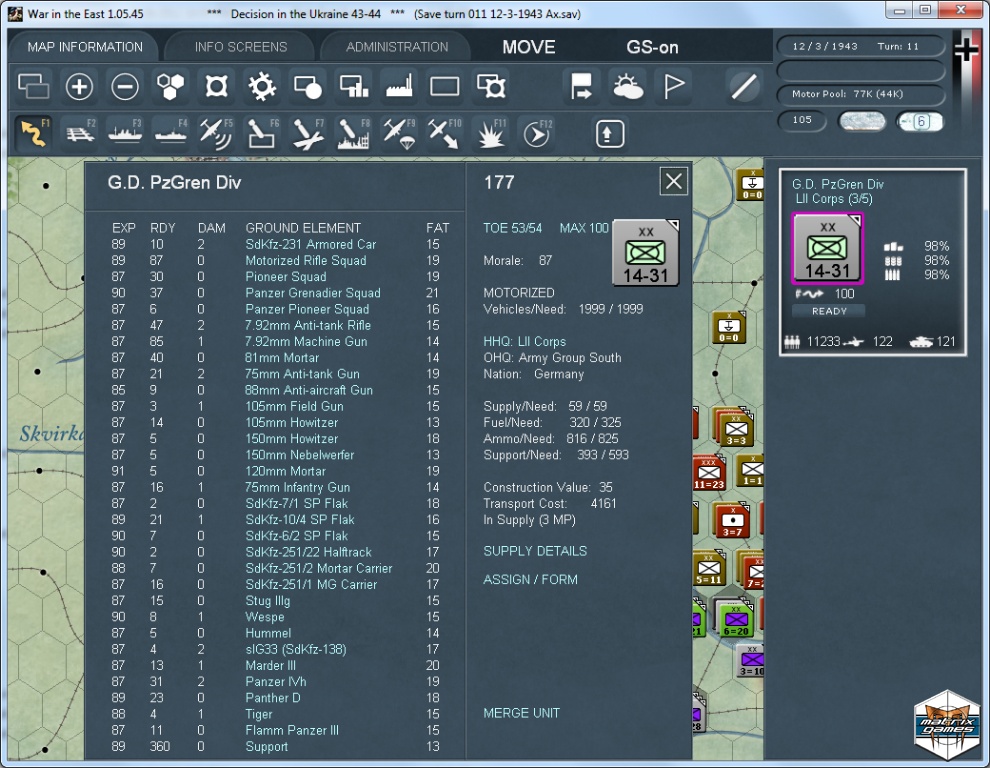990x768 pixels.
Task: Close the G.D. PzGren Div detail window
Action: pos(674,181)
